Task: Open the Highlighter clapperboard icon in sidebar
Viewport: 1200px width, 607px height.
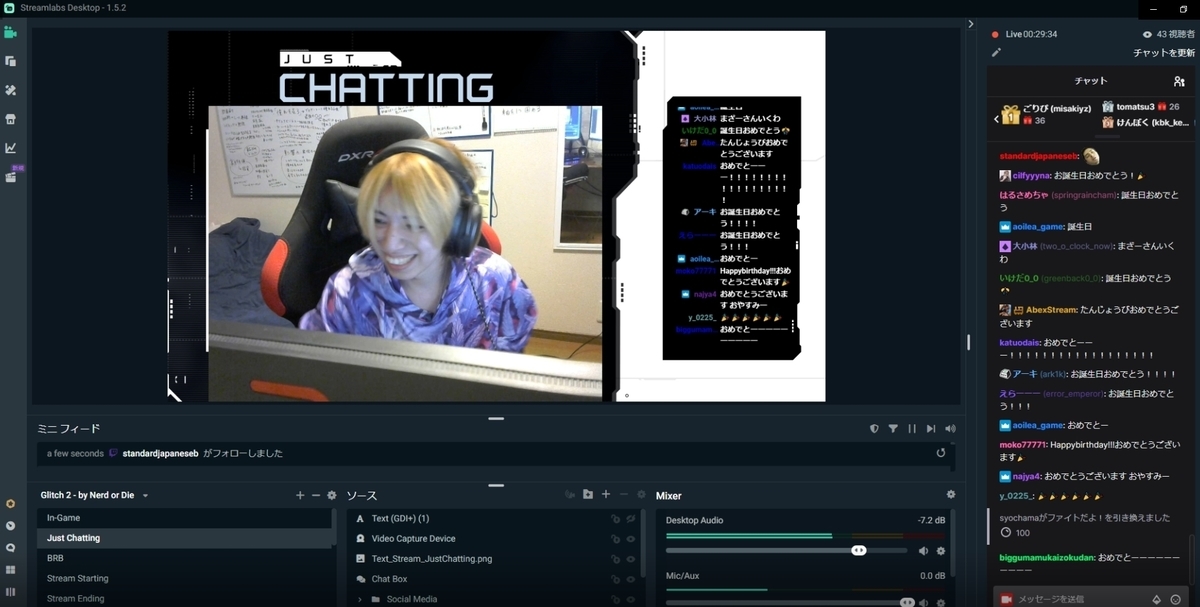Action: click(10, 177)
